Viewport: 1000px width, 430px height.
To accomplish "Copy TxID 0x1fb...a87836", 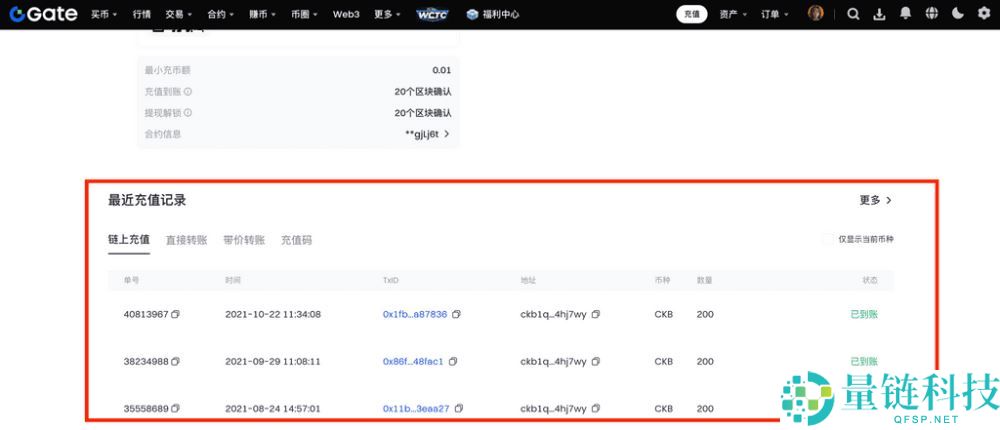I will pyautogui.click(x=456, y=314).
